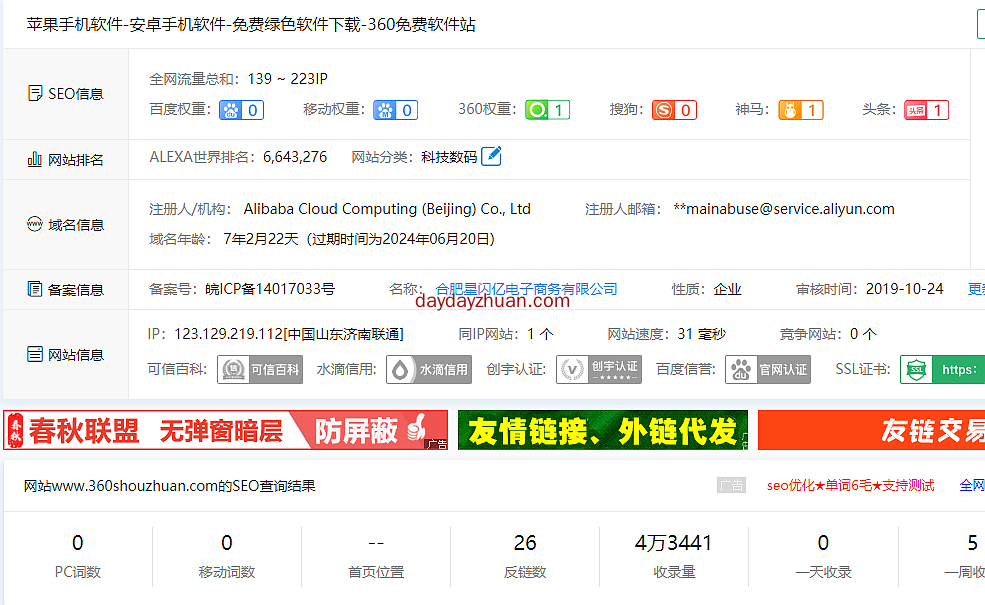
Task: Click the Baidu weight badge showing 0
Action: (x=241, y=110)
